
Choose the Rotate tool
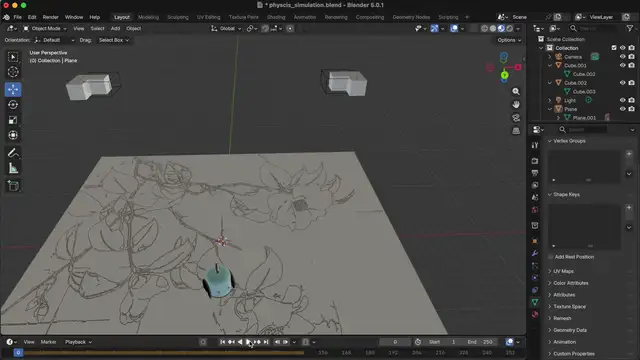coord(13,105)
